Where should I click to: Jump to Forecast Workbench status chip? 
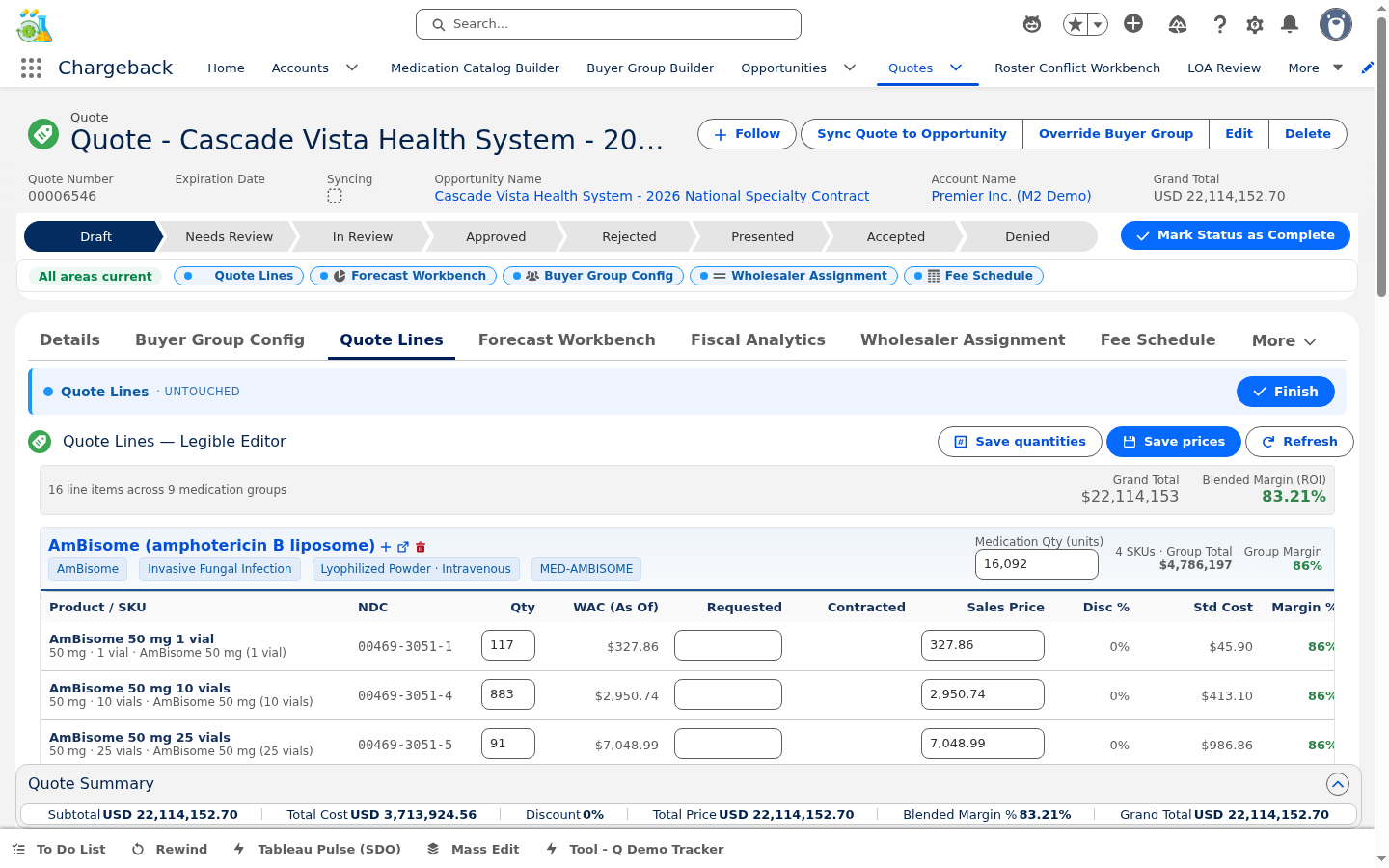[x=403, y=276]
